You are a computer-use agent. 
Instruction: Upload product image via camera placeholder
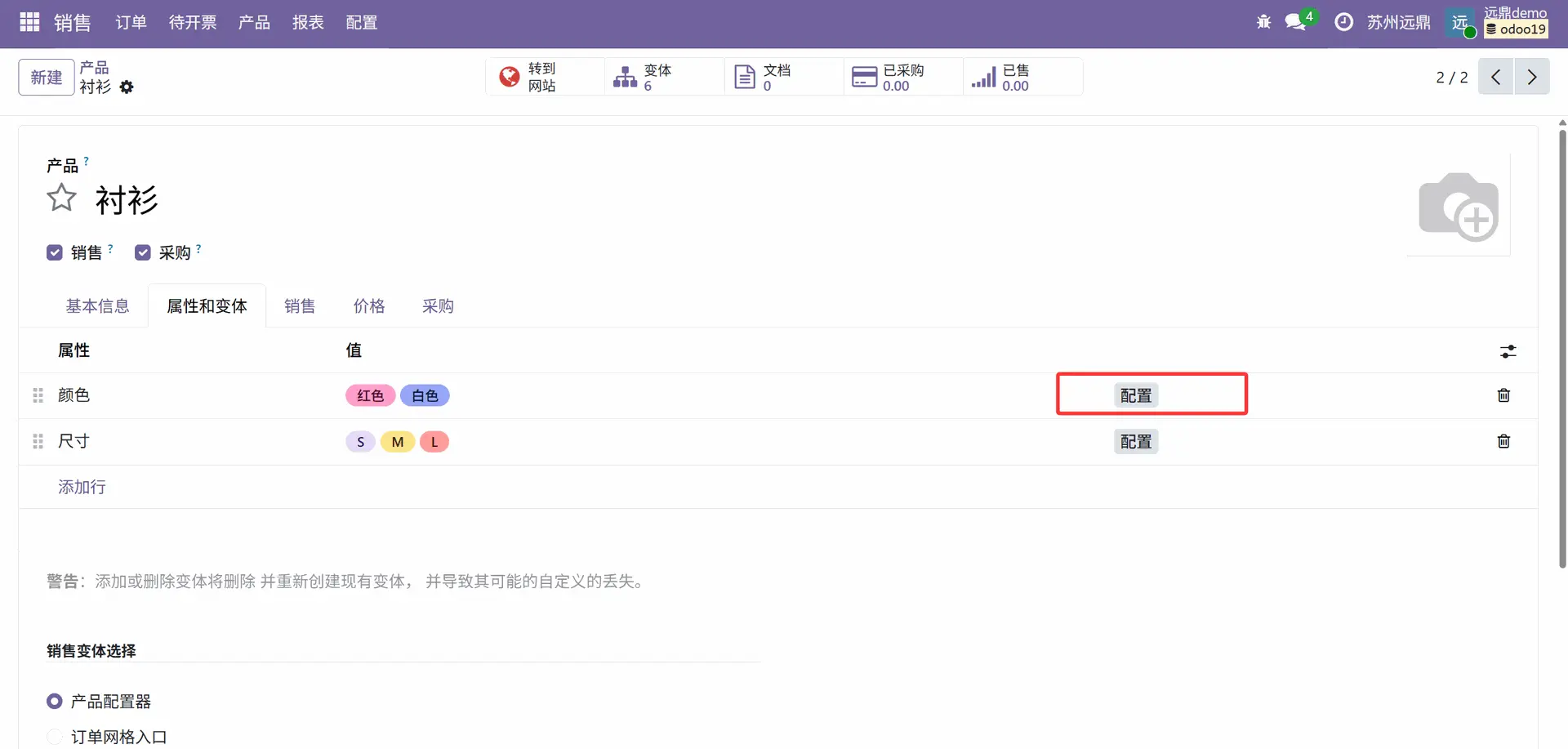(1459, 206)
